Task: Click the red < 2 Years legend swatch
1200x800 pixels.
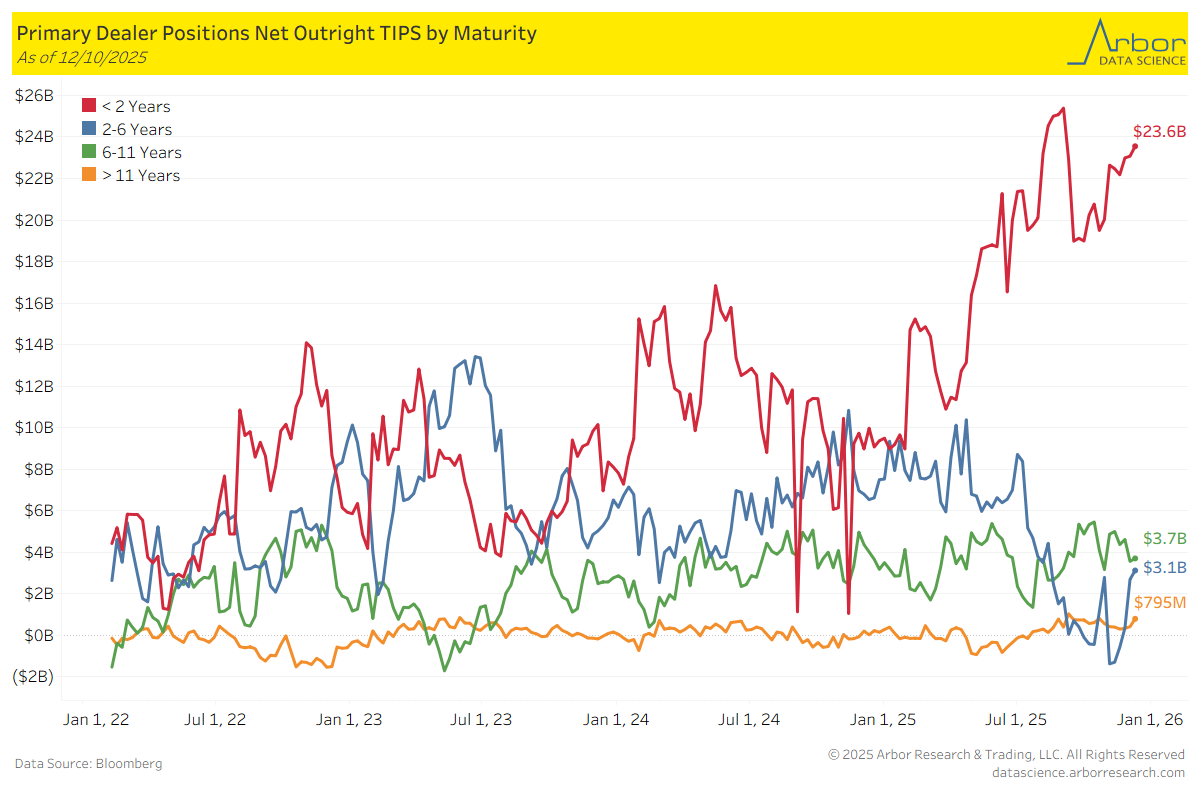Action: tap(89, 106)
